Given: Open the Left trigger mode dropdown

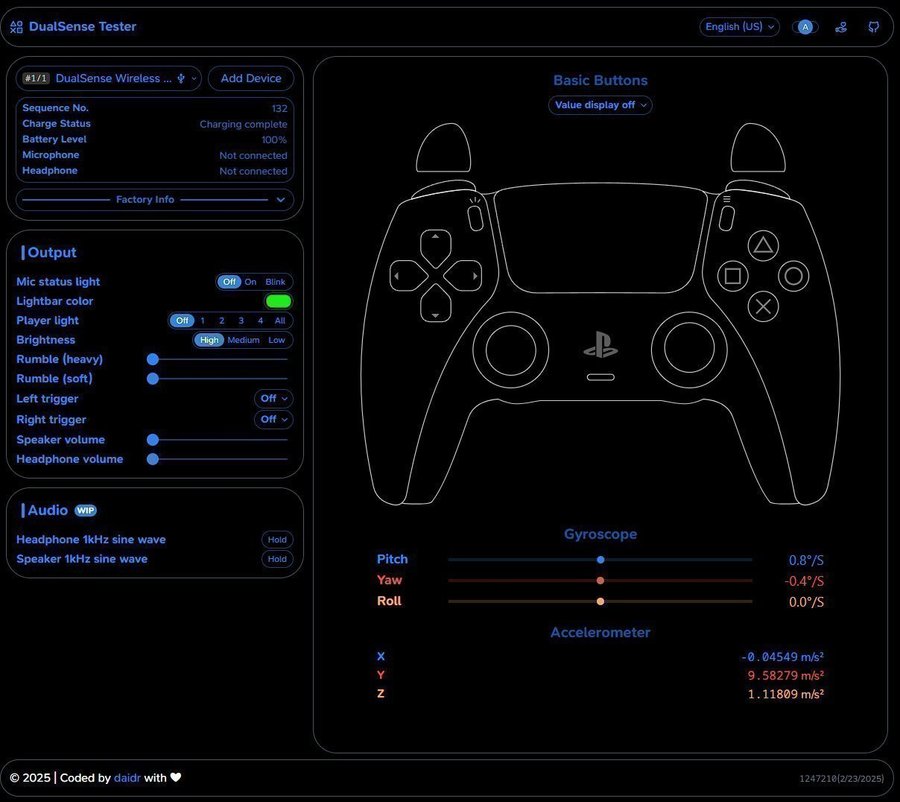Looking at the screenshot, I should click(x=273, y=399).
